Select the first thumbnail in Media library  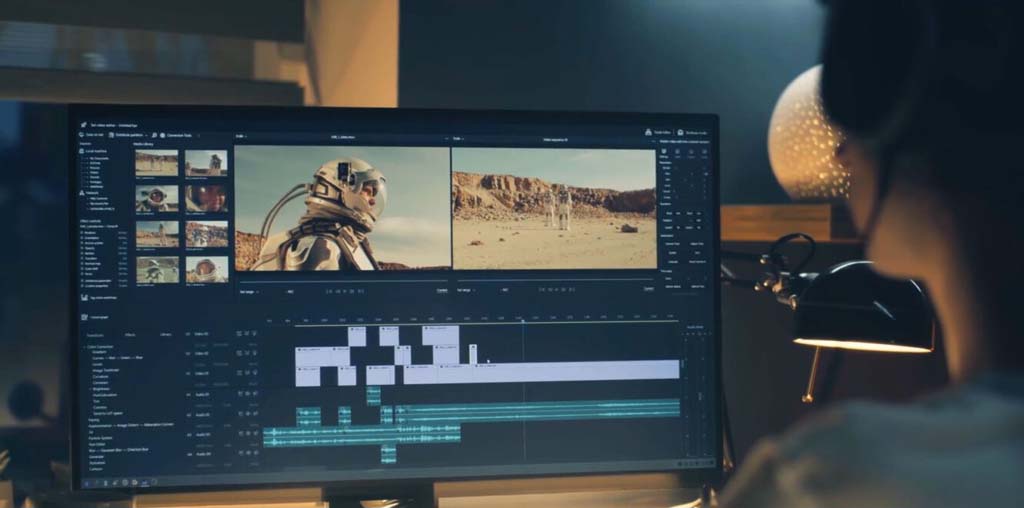pos(157,163)
